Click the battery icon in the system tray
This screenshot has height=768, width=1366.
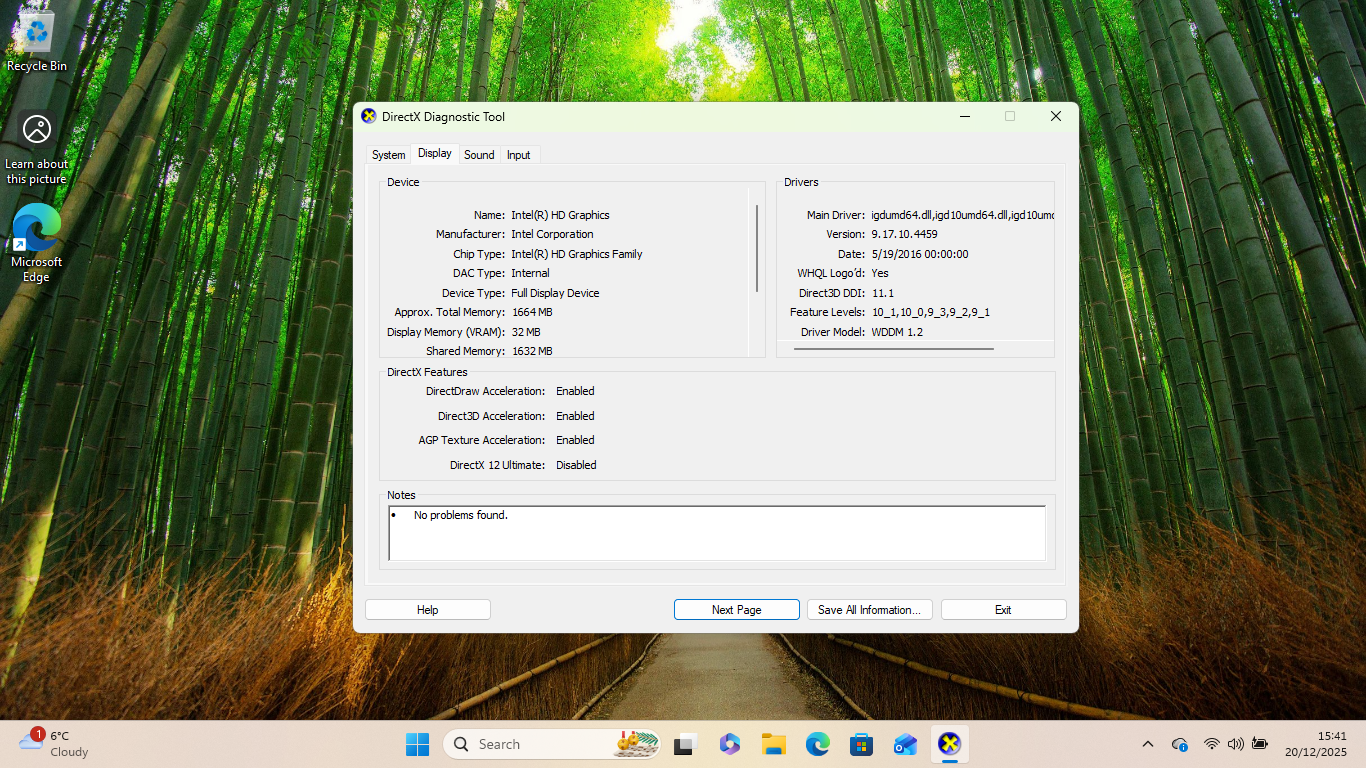point(1259,744)
